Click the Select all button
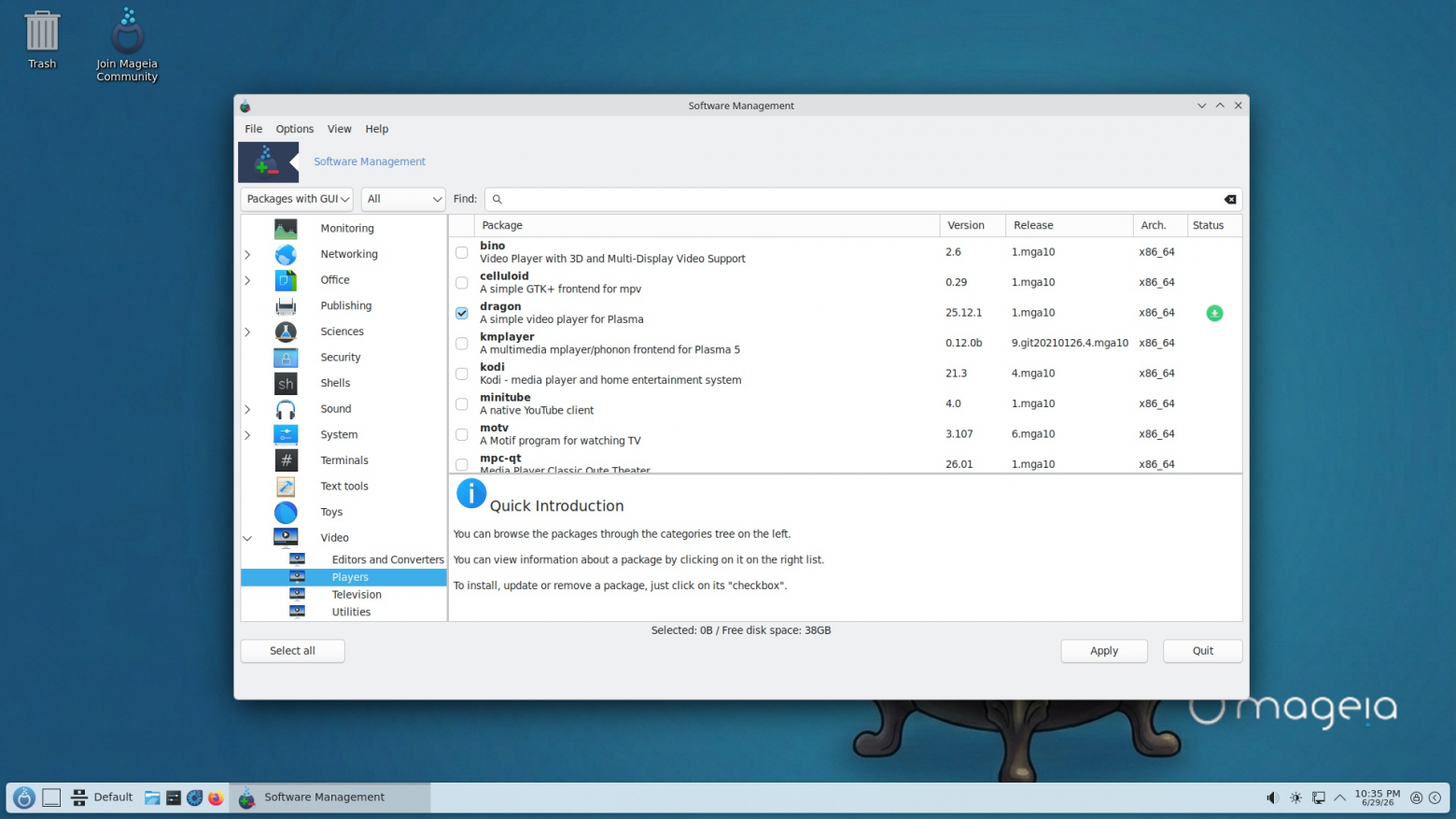Image resolution: width=1456 pixels, height=819 pixels. pos(293,651)
